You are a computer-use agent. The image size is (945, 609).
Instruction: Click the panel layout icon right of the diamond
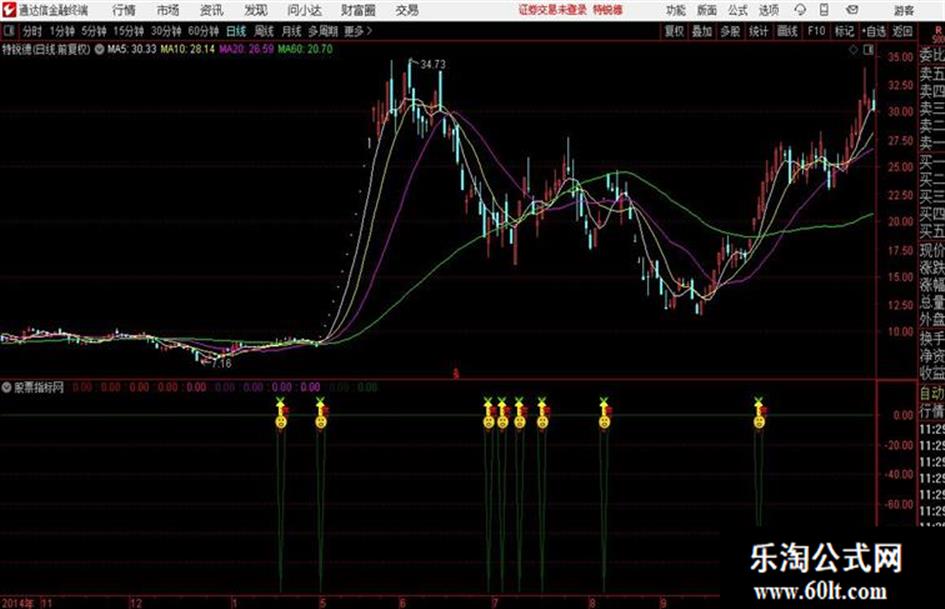coord(868,50)
